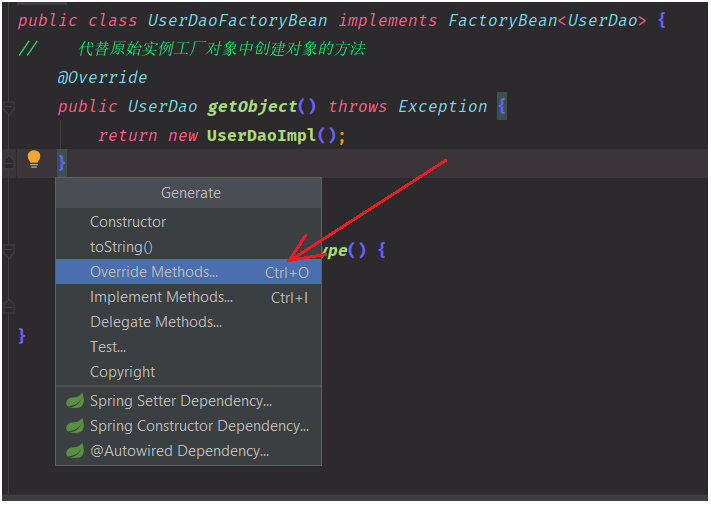Screen dimensions: 711x505
Task: Pick Delegate Methods... from Generate list
Action: [x=188, y=322]
